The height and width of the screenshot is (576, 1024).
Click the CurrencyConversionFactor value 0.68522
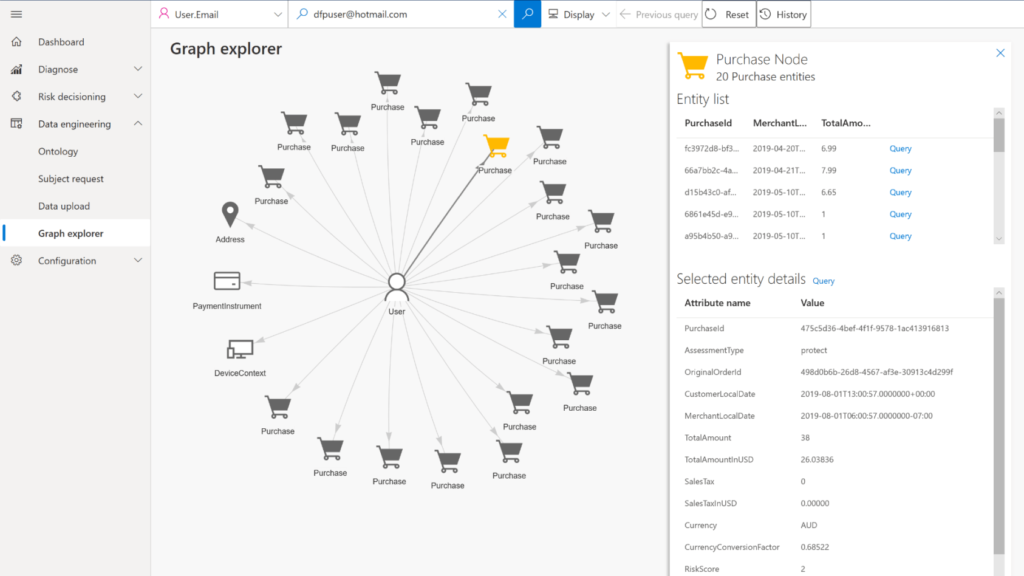(814, 547)
